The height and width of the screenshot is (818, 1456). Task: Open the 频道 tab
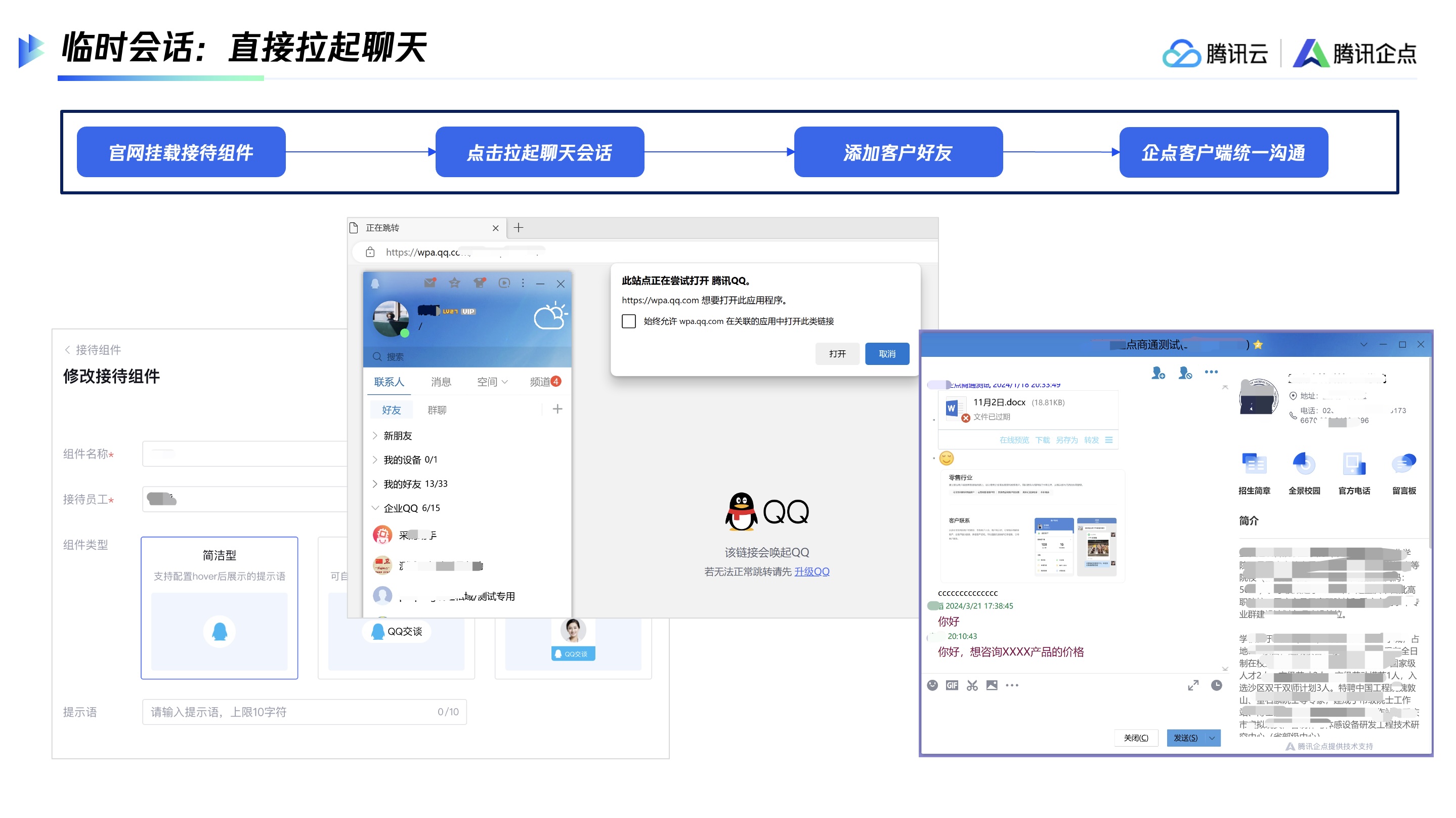[544, 382]
